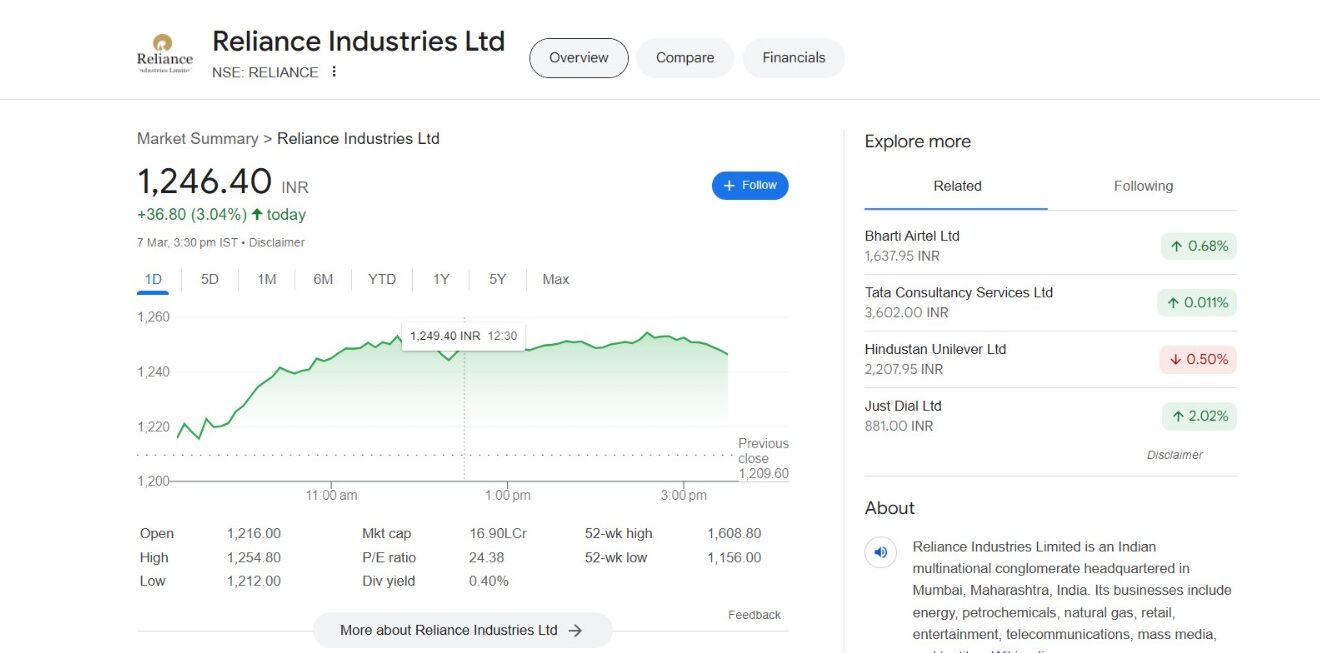Viewport: 1320px width, 653px height.
Task: Select the Related tab in Explore more
Action: tap(957, 186)
